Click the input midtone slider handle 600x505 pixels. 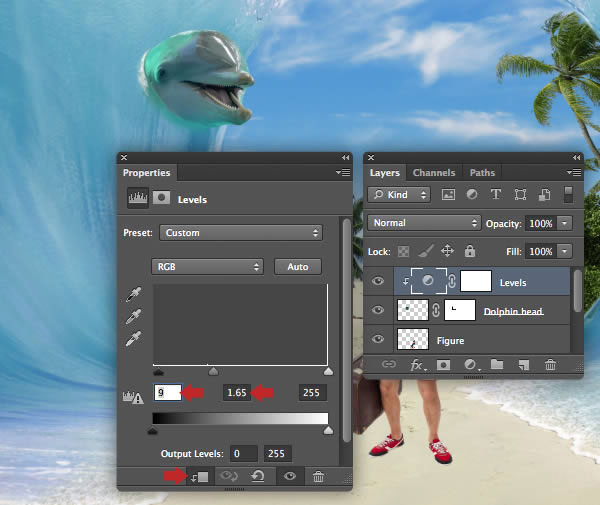[x=213, y=371]
